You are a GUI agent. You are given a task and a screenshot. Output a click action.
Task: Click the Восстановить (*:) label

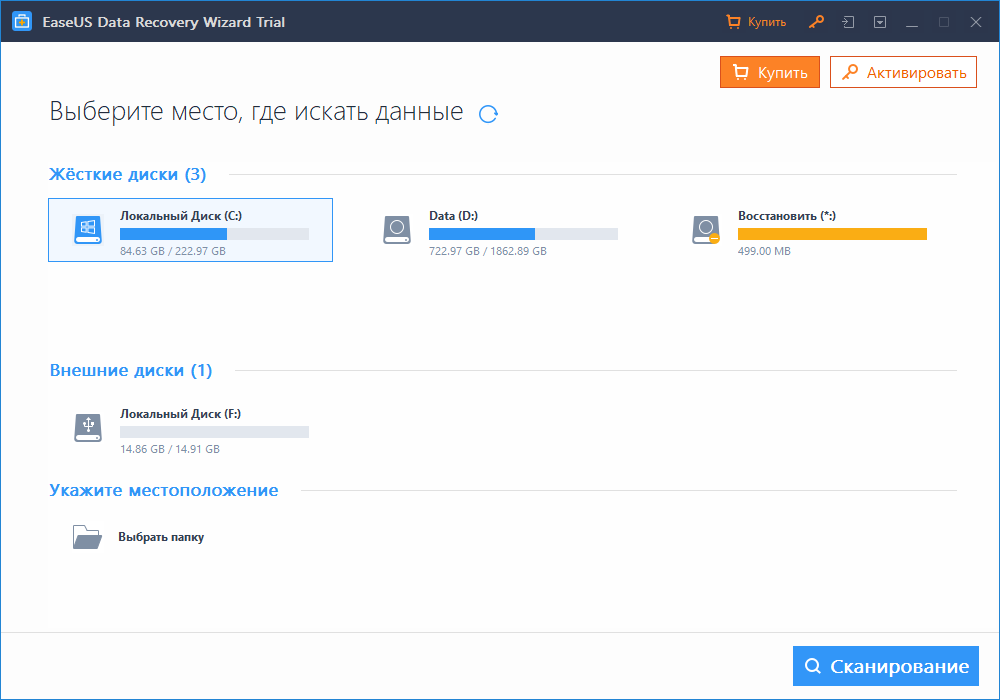pos(787,216)
